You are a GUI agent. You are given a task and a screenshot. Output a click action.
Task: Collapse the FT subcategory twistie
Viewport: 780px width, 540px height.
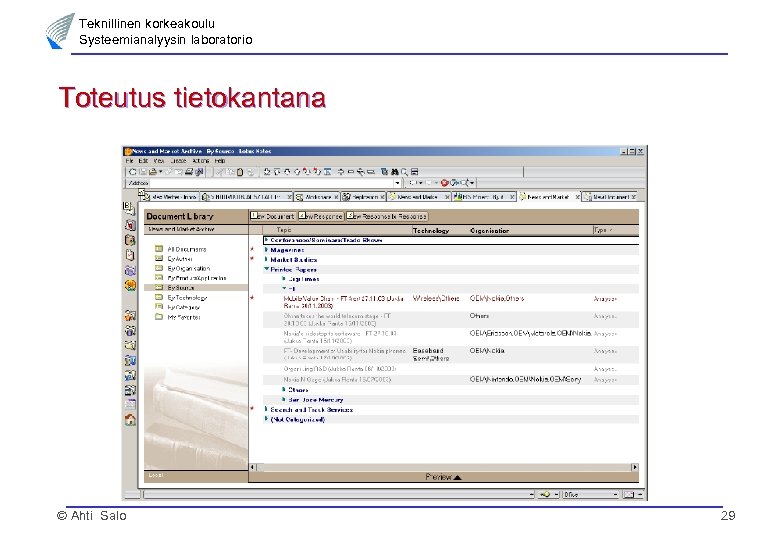285,288
